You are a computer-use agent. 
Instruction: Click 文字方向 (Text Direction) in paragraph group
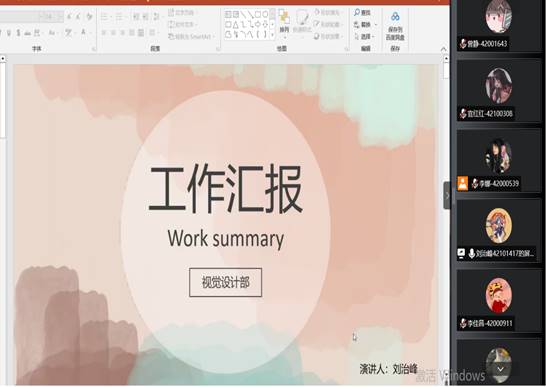pyautogui.click(x=182, y=13)
